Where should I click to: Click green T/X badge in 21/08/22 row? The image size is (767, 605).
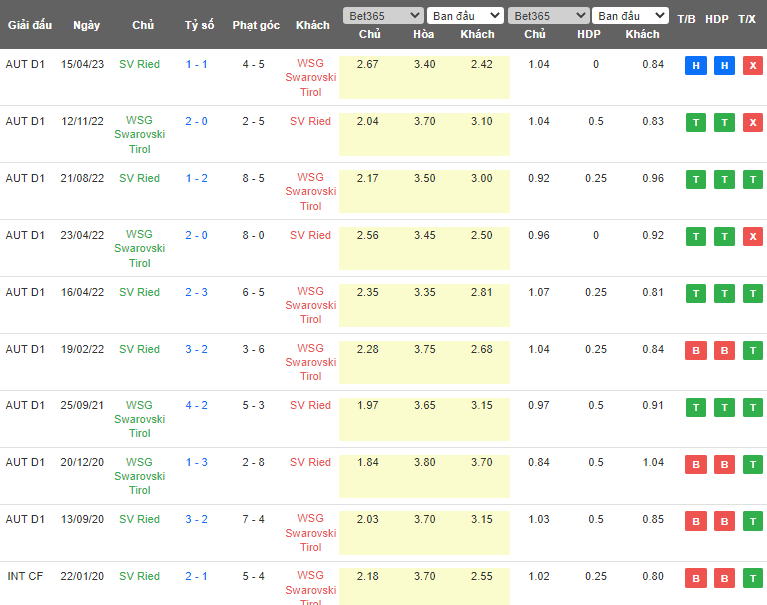coord(752,180)
